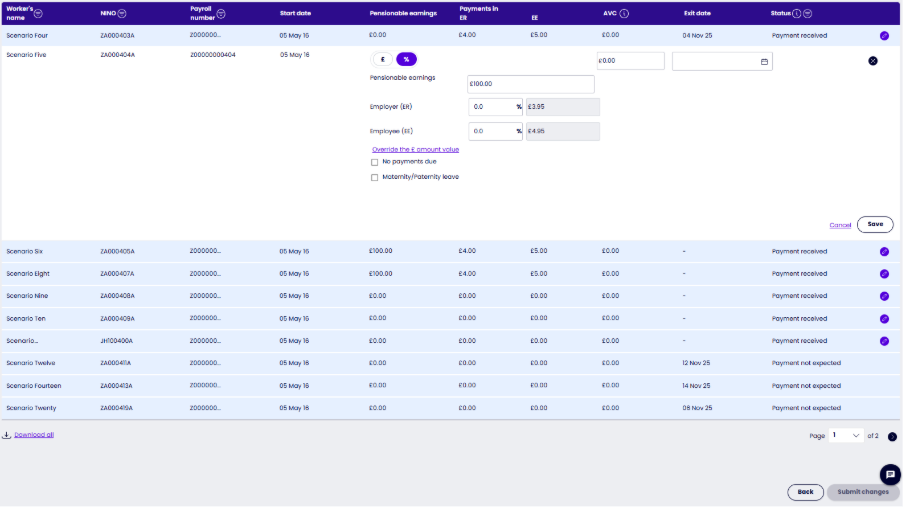Click the edit icon for Scenario Four

884,35
